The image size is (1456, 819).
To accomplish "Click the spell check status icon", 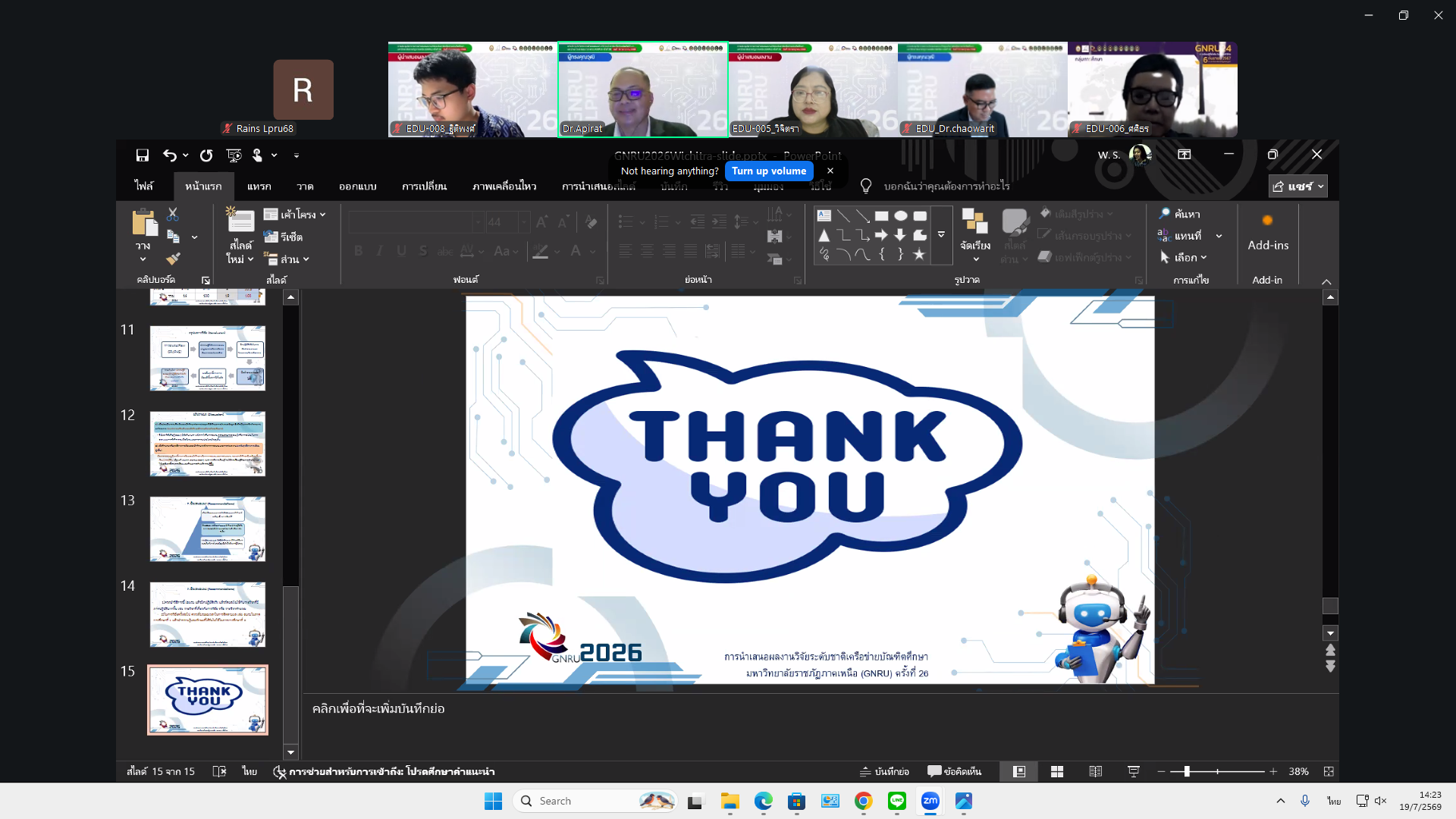I will 219,771.
